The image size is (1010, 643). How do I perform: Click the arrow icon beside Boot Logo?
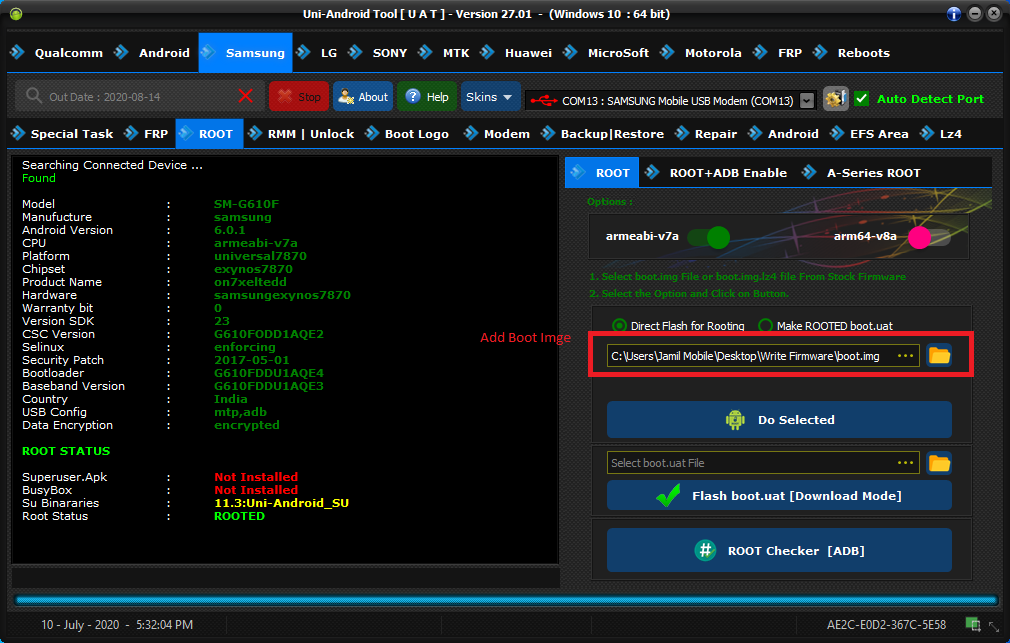point(372,133)
